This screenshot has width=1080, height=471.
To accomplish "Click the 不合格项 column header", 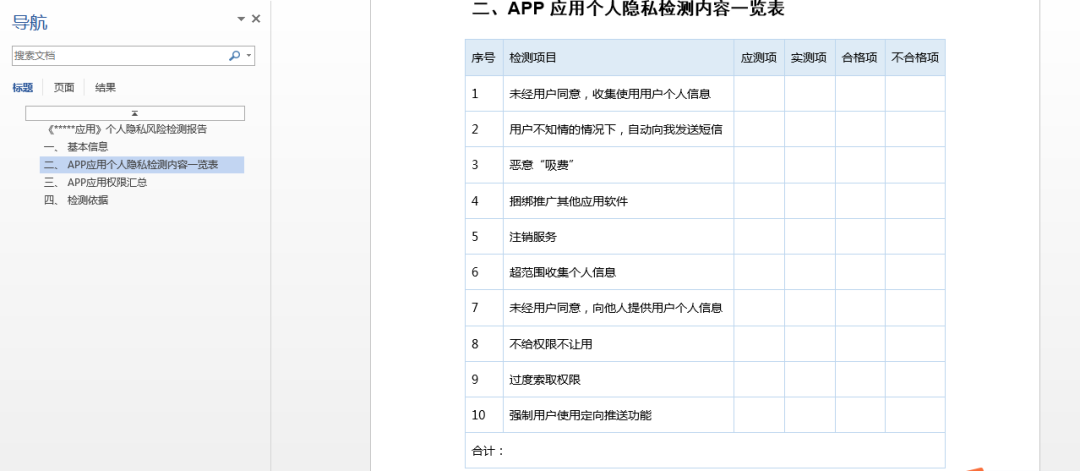I will 914,58.
